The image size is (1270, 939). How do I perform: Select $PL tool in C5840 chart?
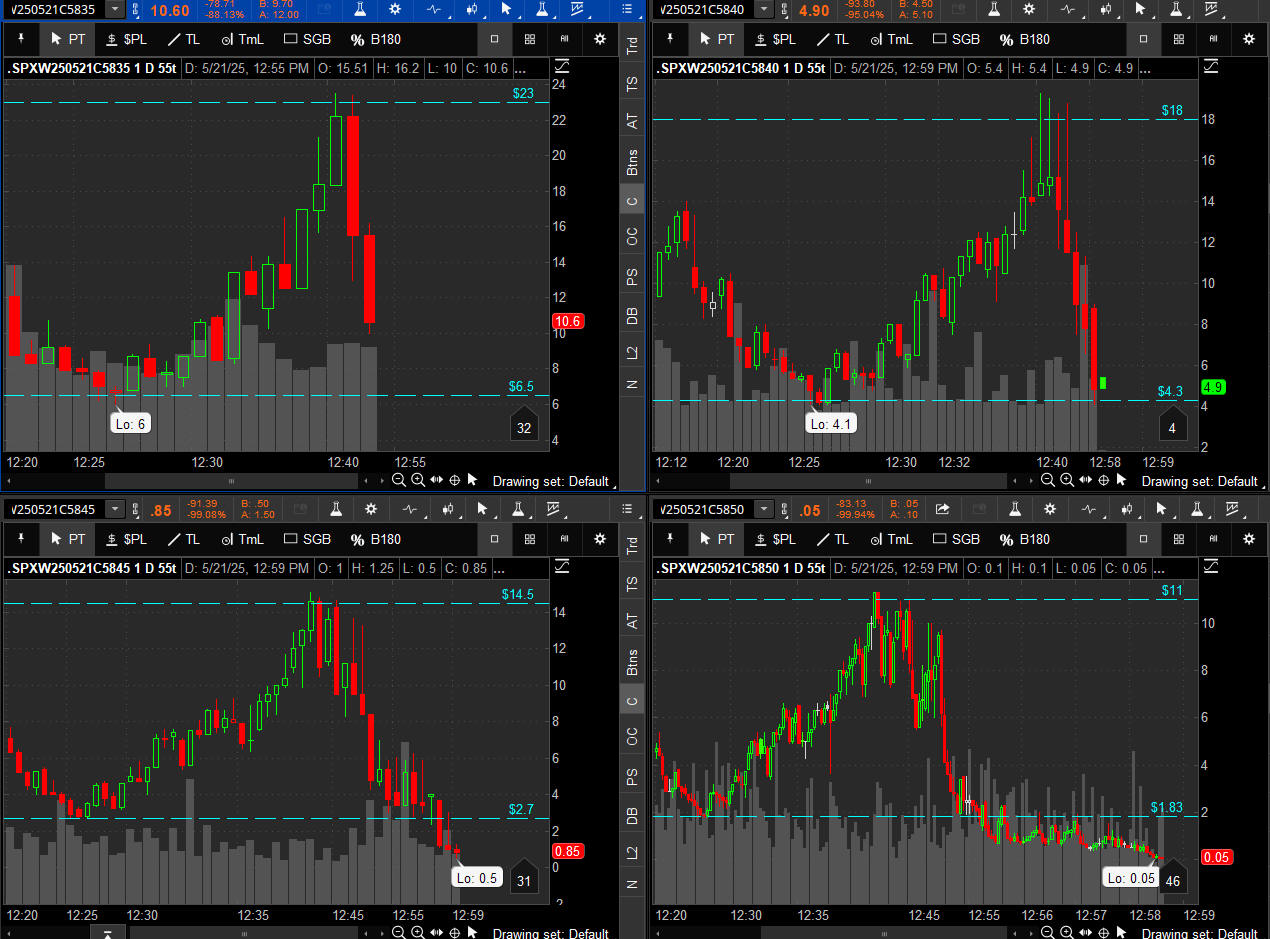[x=776, y=39]
